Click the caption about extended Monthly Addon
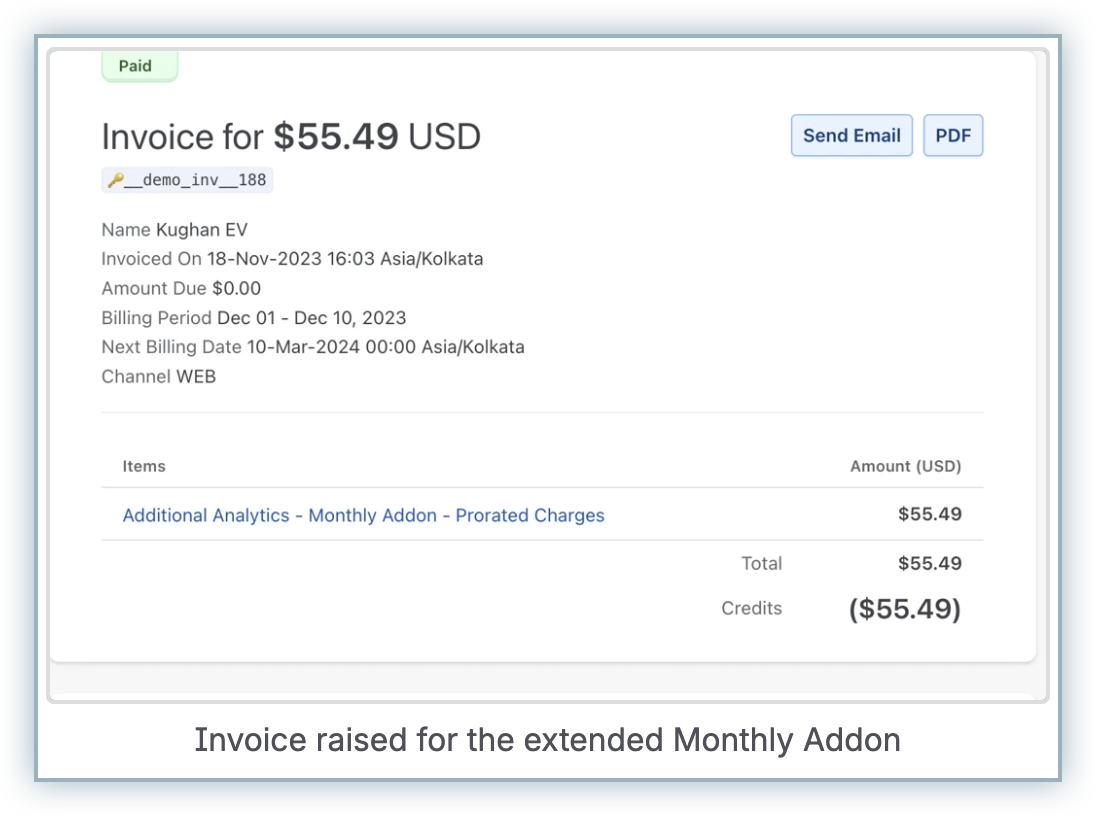 (x=547, y=740)
